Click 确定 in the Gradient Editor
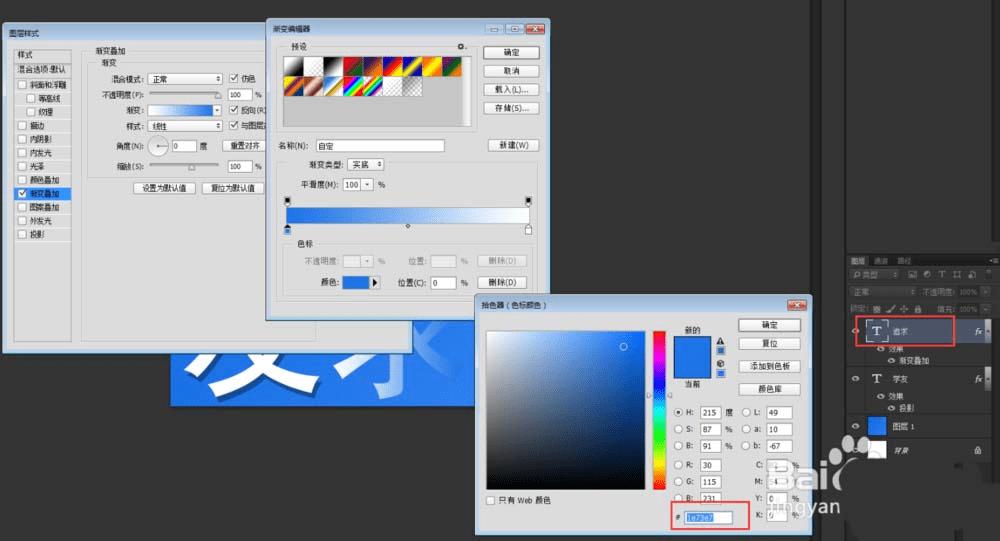 click(x=511, y=52)
